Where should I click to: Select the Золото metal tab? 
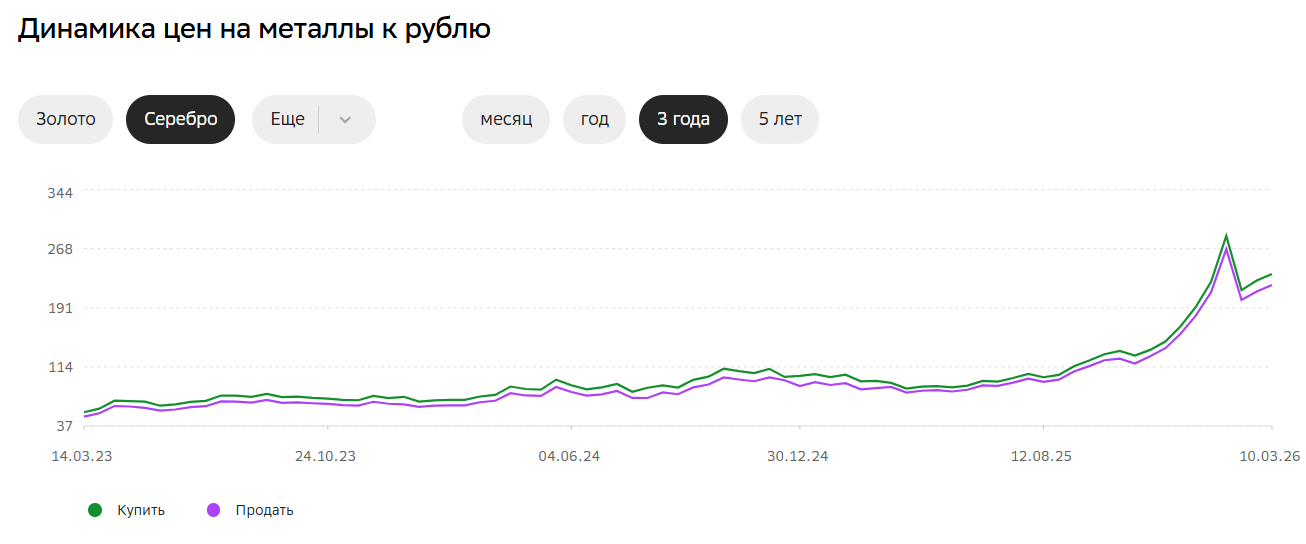[66, 119]
